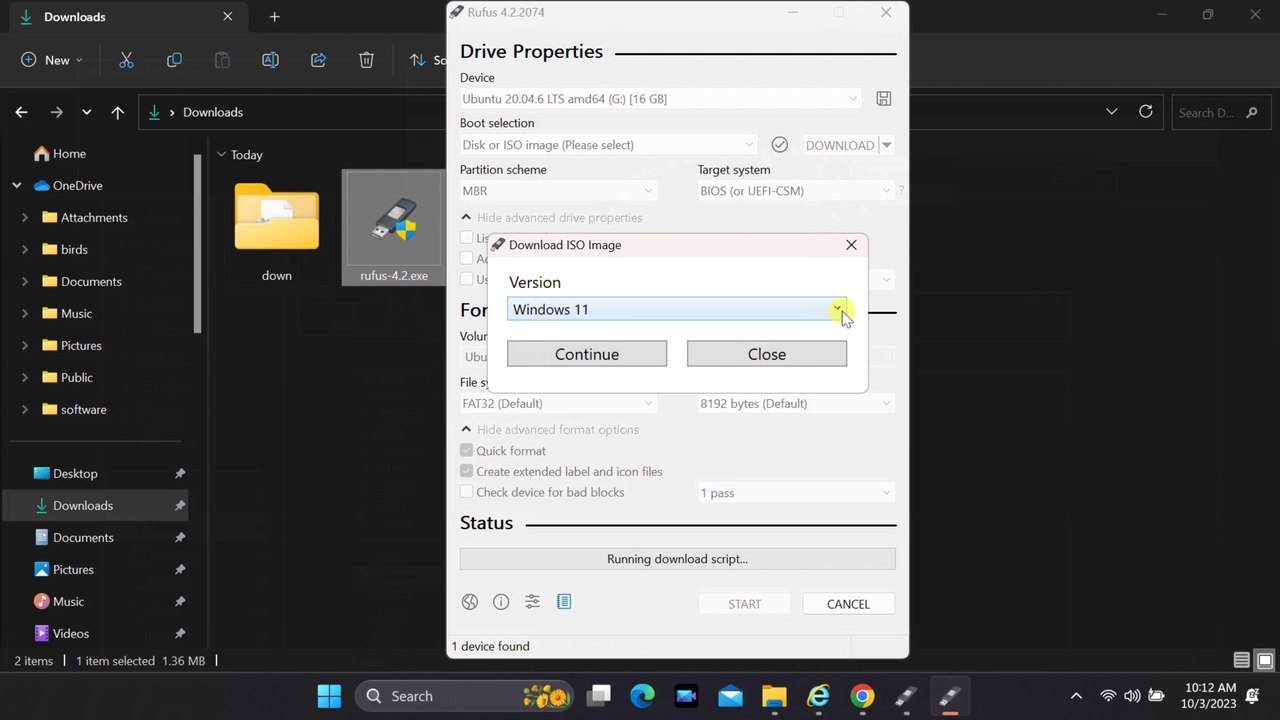The width and height of the screenshot is (1280, 720).
Task: Open recent locations chevron in File Explorer
Action: coord(86,112)
